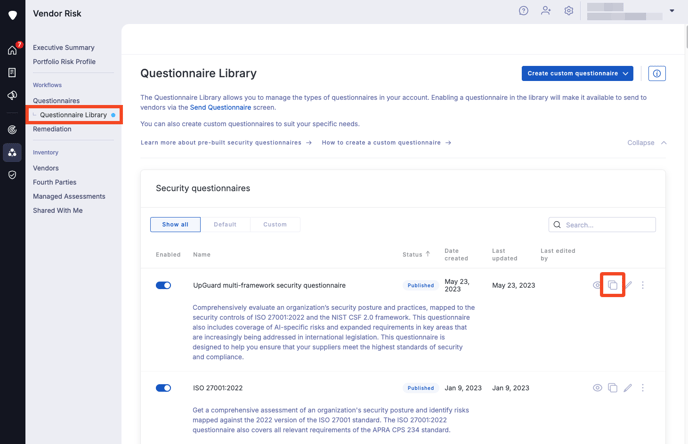This screenshot has height=444, width=688.
Task: Click the Vendor Risk header title
Action: click(57, 14)
